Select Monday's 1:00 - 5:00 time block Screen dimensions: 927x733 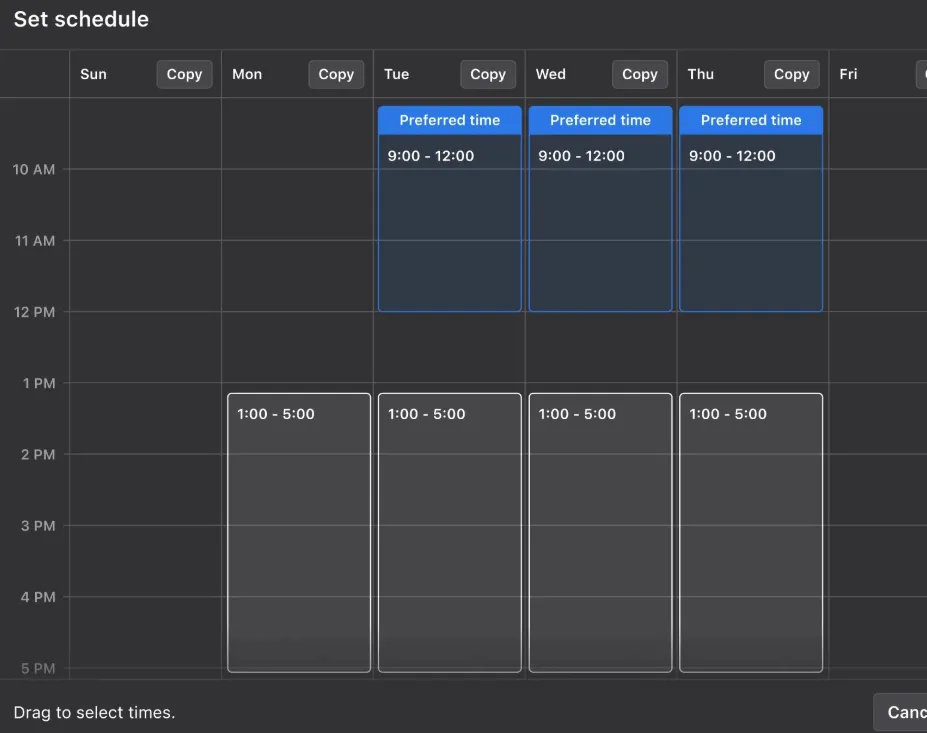299,533
